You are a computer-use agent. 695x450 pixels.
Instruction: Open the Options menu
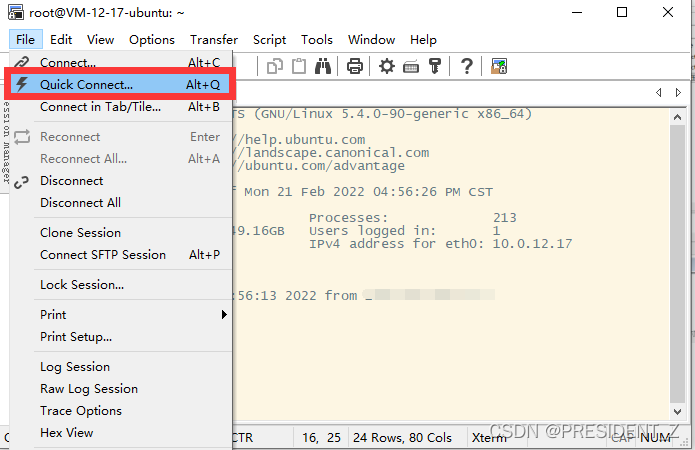(x=152, y=39)
